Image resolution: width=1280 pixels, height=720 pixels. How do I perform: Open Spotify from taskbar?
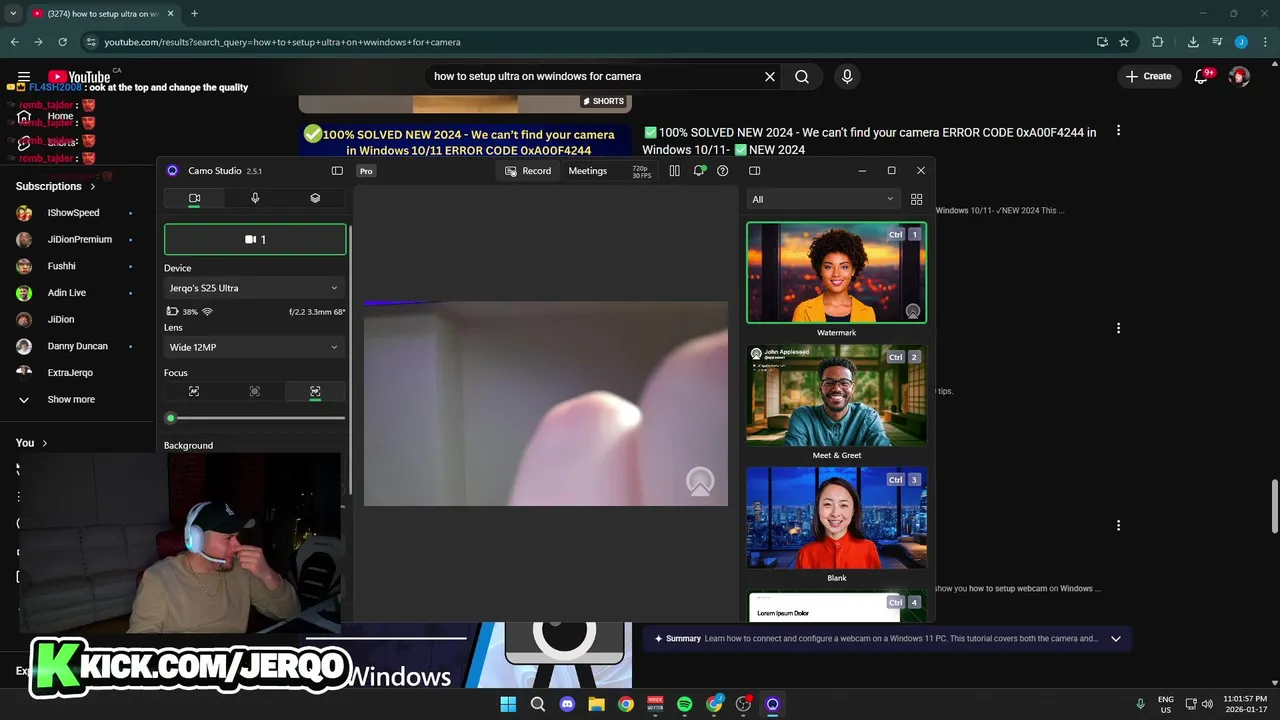tap(684, 704)
